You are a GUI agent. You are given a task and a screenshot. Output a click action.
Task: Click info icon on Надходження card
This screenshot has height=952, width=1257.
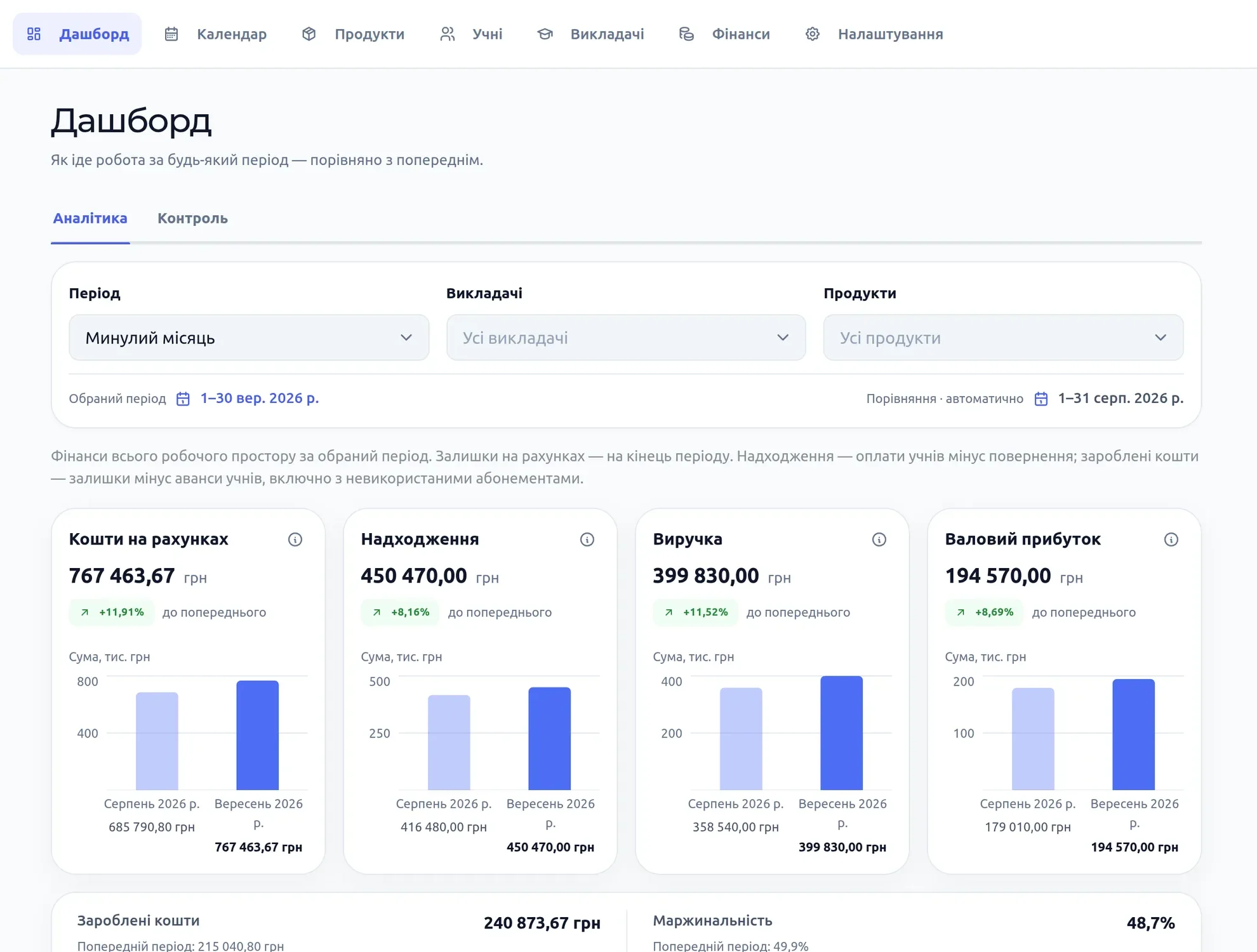(x=587, y=539)
